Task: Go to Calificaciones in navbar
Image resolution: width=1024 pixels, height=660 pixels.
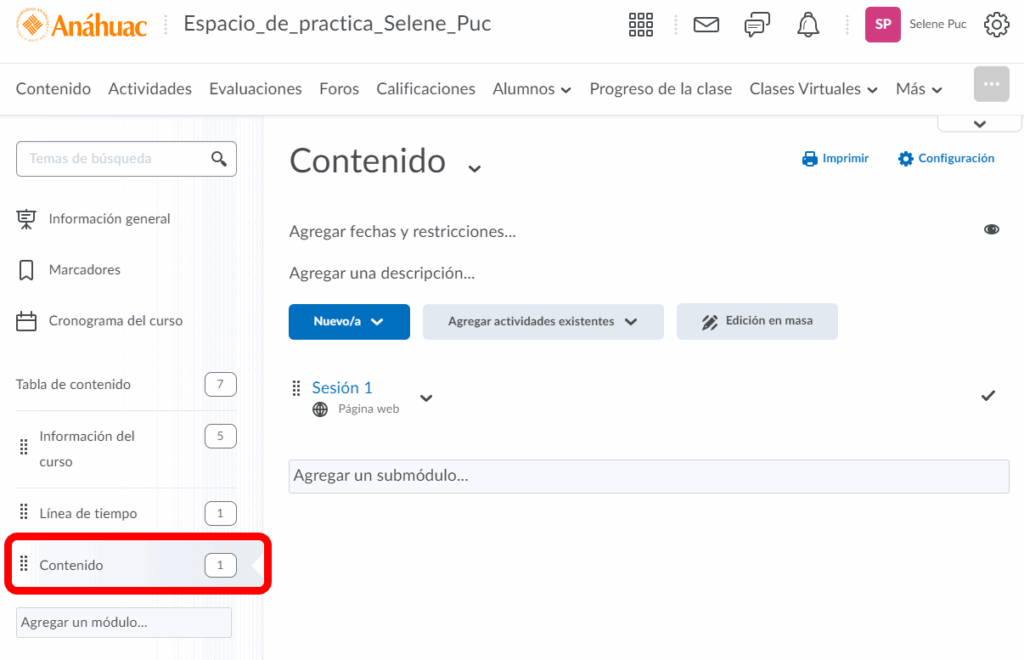Action: coord(425,89)
